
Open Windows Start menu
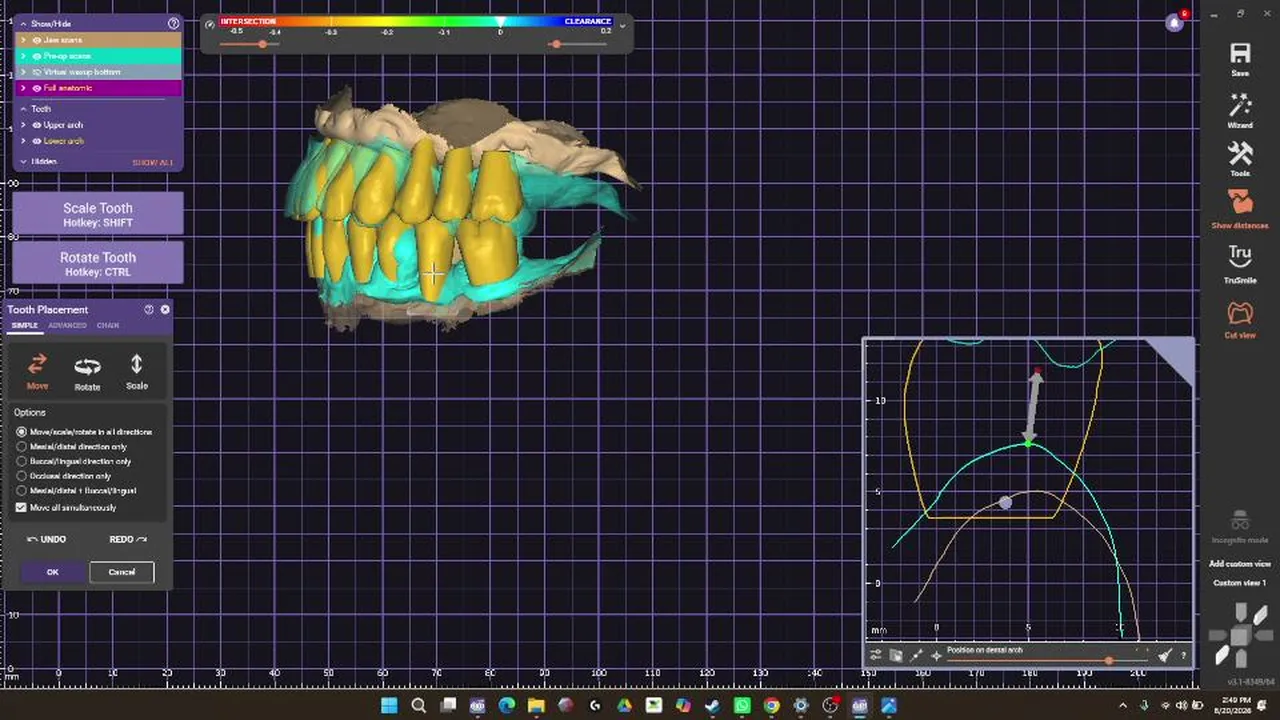tap(389, 706)
